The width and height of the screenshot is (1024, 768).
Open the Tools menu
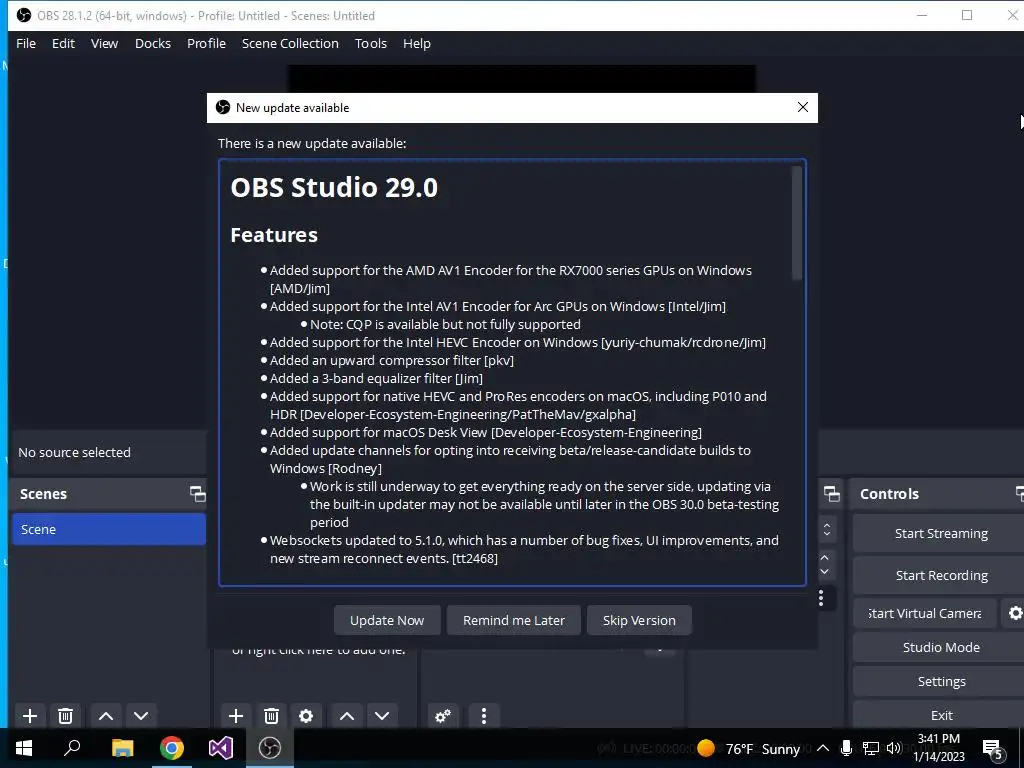(371, 43)
